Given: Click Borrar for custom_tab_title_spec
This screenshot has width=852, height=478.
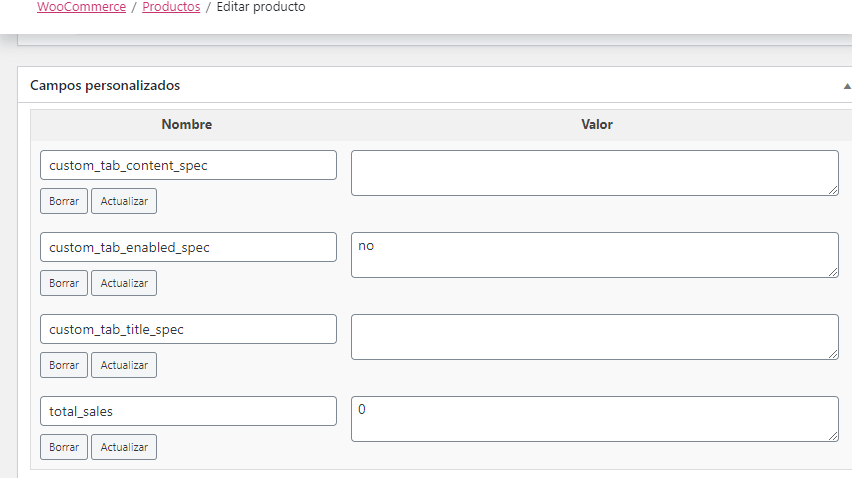Looking at the screenshot, I should coord(64,365).
